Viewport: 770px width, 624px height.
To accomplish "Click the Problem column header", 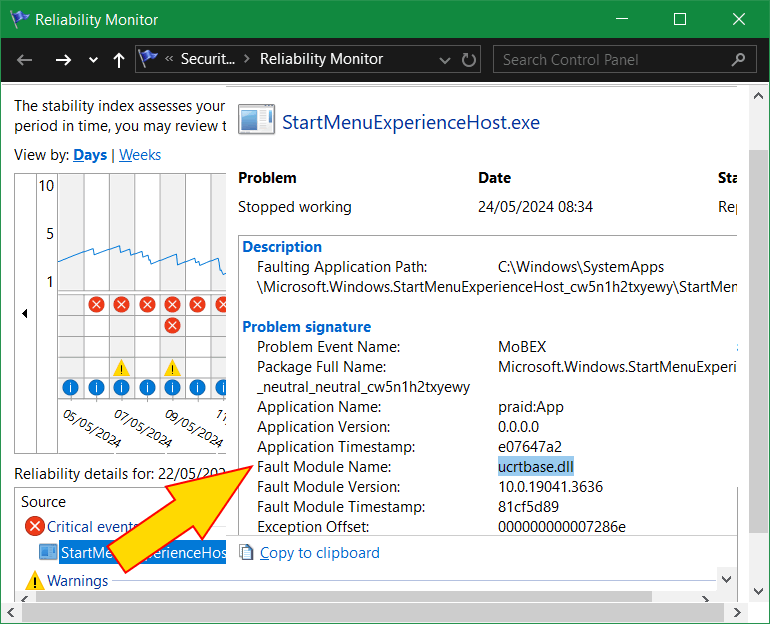I will click(267, 178).
